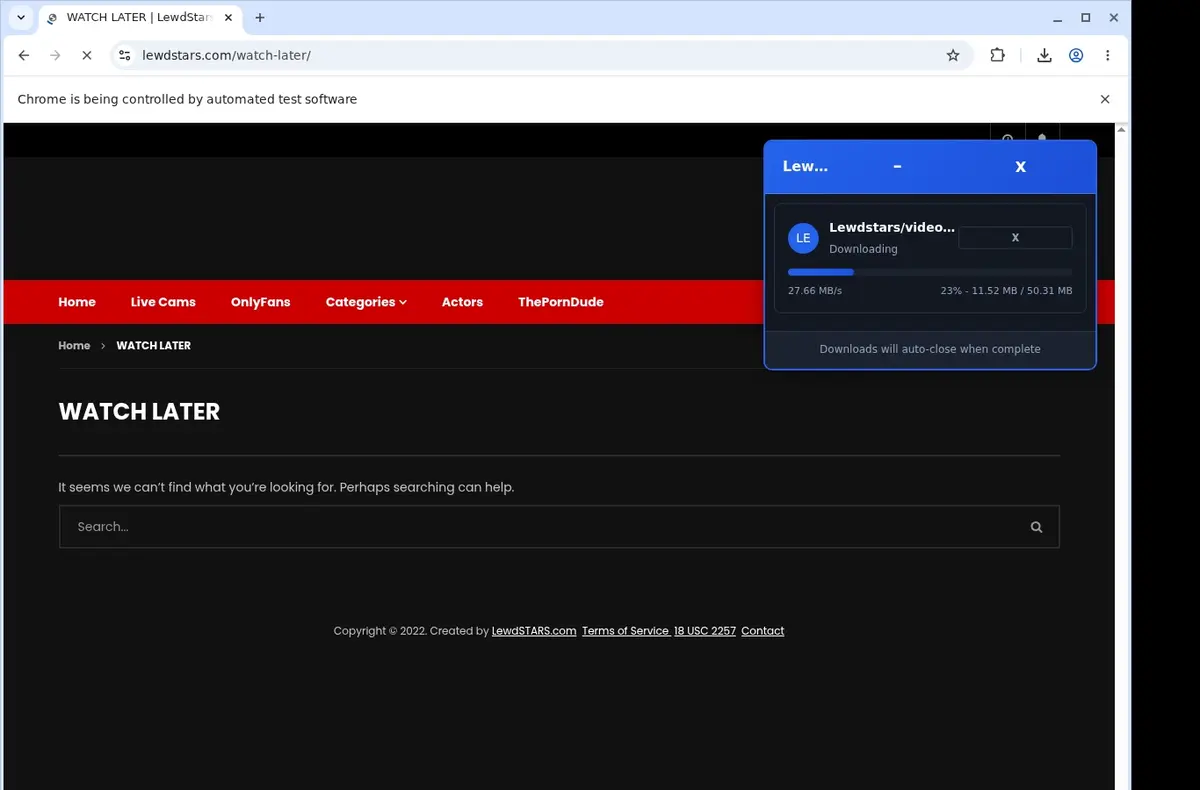Click the Lewdstars/video... download title
This screenshot has height=790, width=1200.
[x=892, y=228]
